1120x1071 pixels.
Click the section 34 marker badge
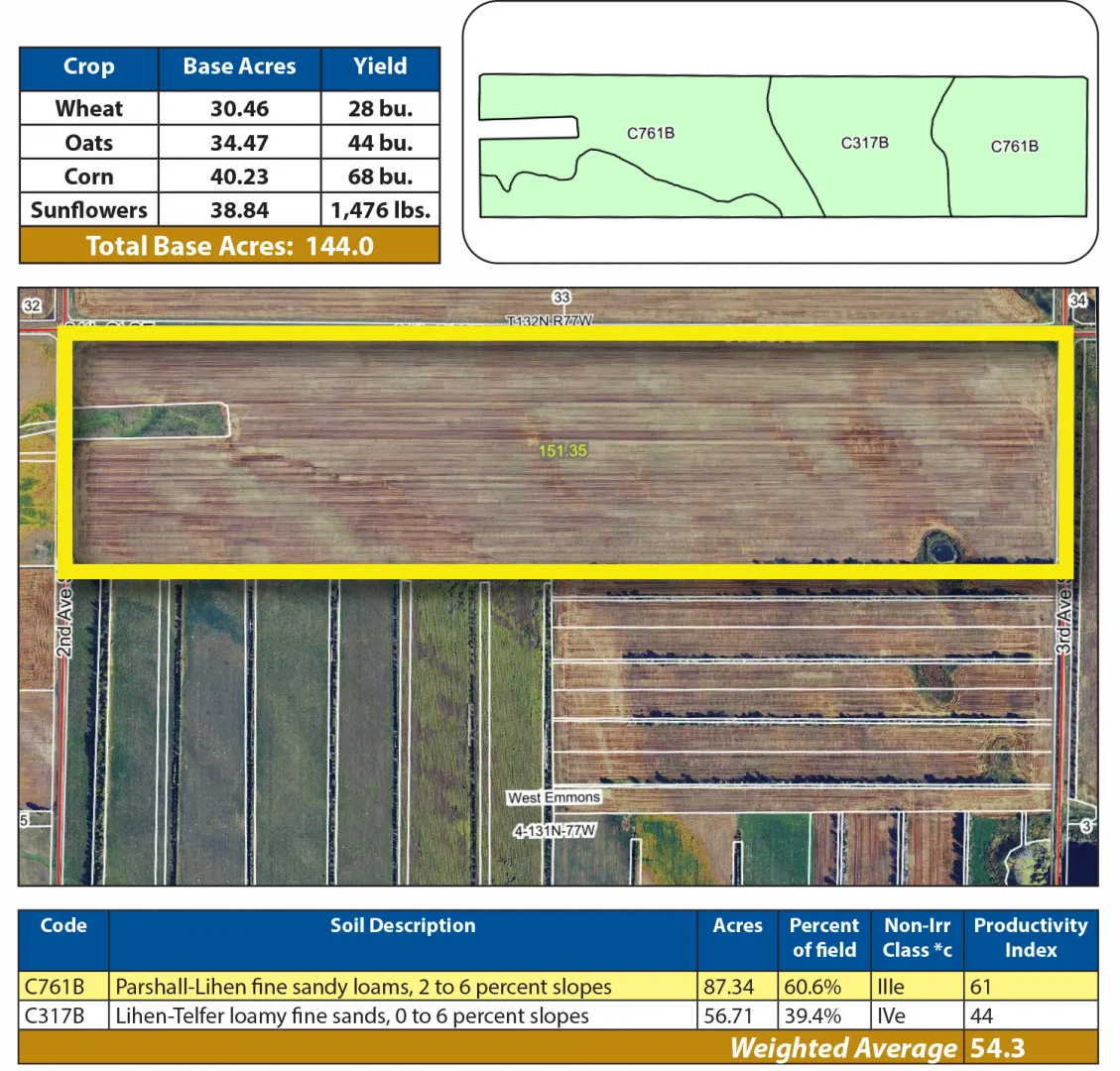pos(1079,299)
